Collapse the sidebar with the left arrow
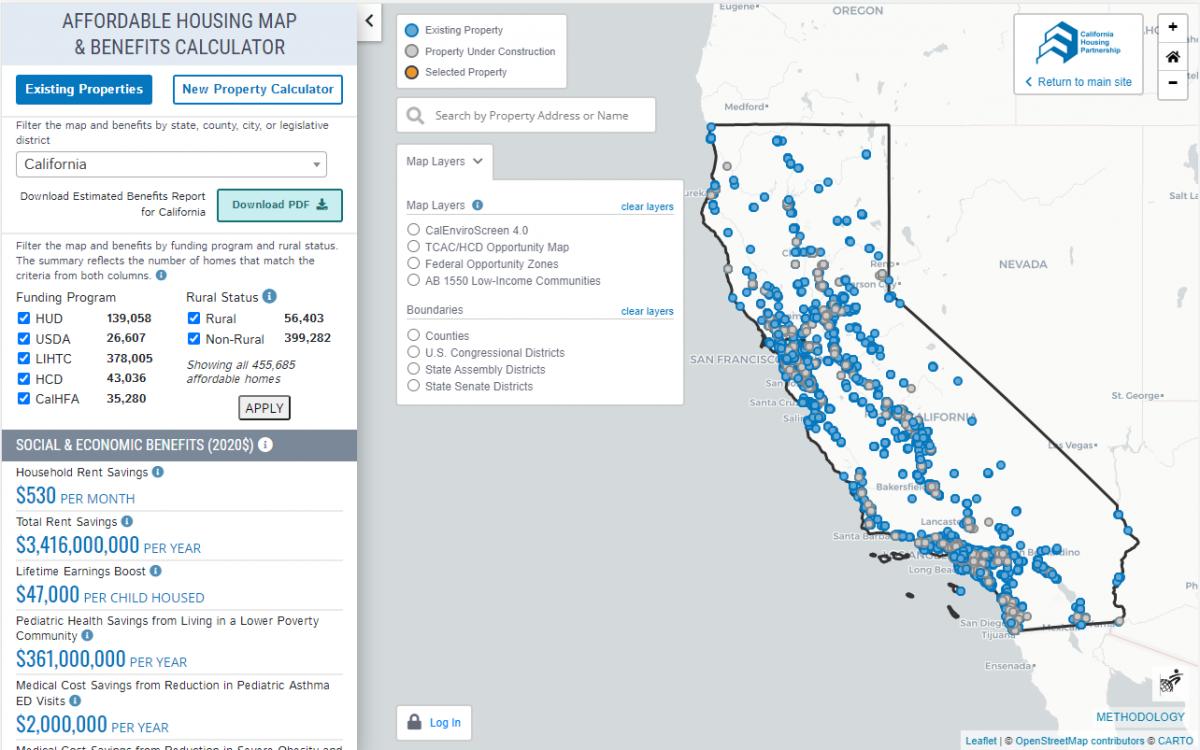 pyautogui.click(x=369, y=20)
